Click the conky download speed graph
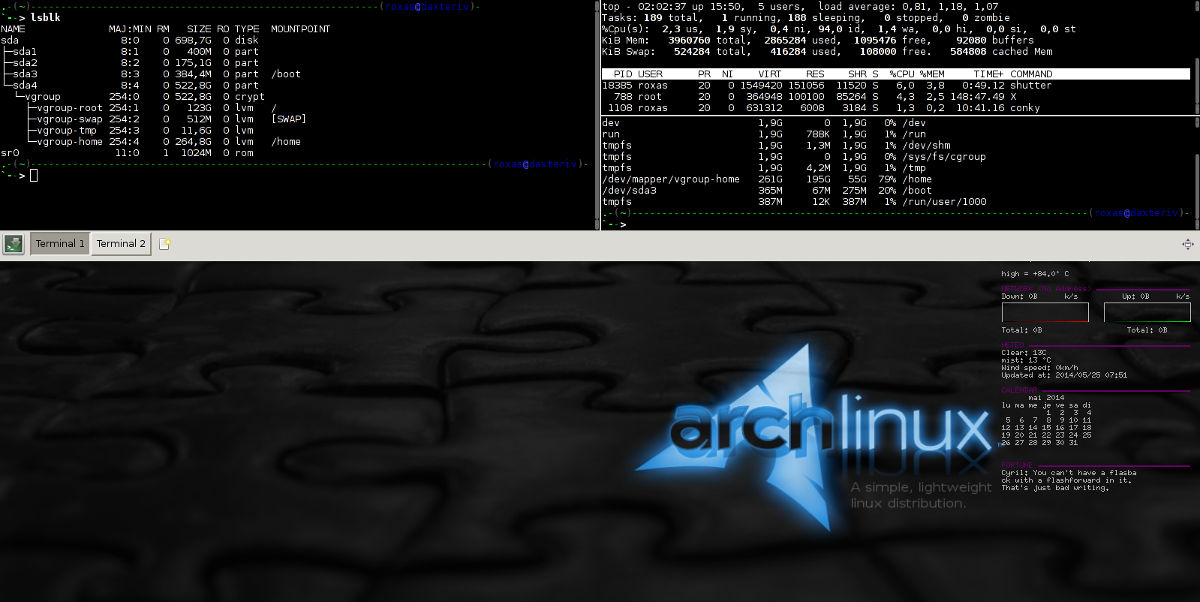Image resolution: width=1200 pixels, height=602 pixels. point(1045,312)
